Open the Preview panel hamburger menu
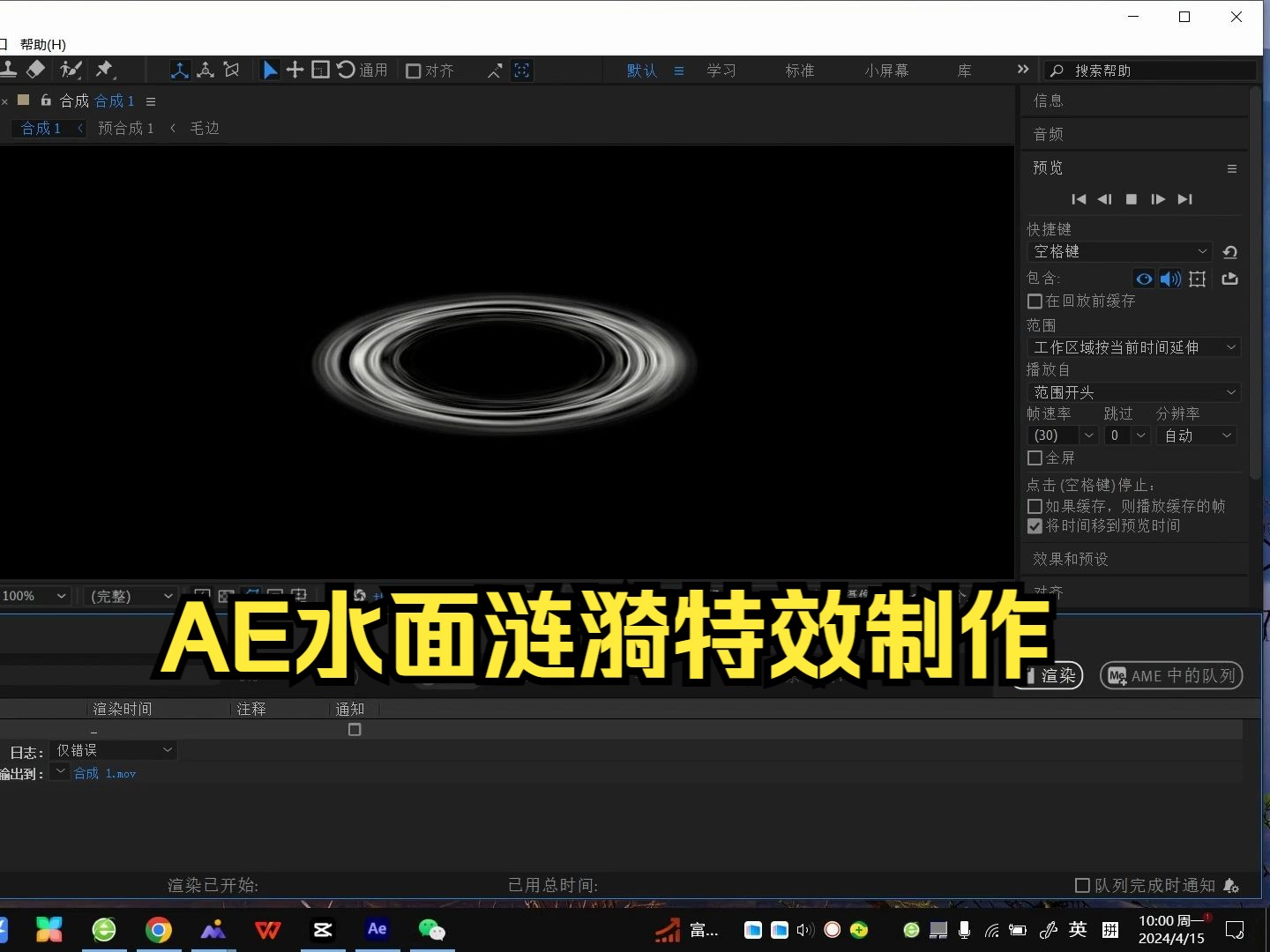This screenshot has width=1270, height=952. coord(1232,168)
